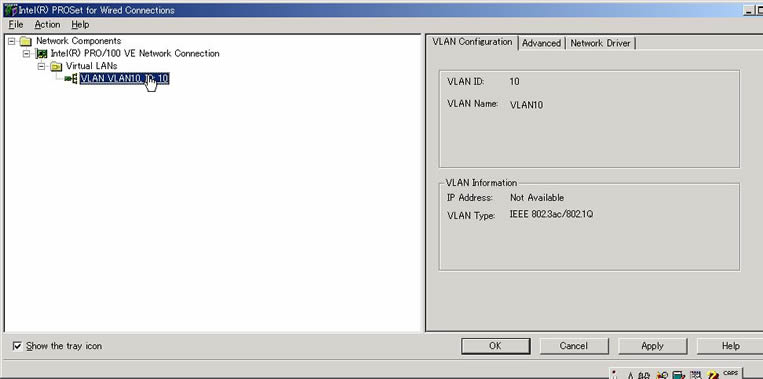Uncheck the Show the tray icon checkbox
The width and height of the screenshot is (763, 379).
tap(17, 346)
